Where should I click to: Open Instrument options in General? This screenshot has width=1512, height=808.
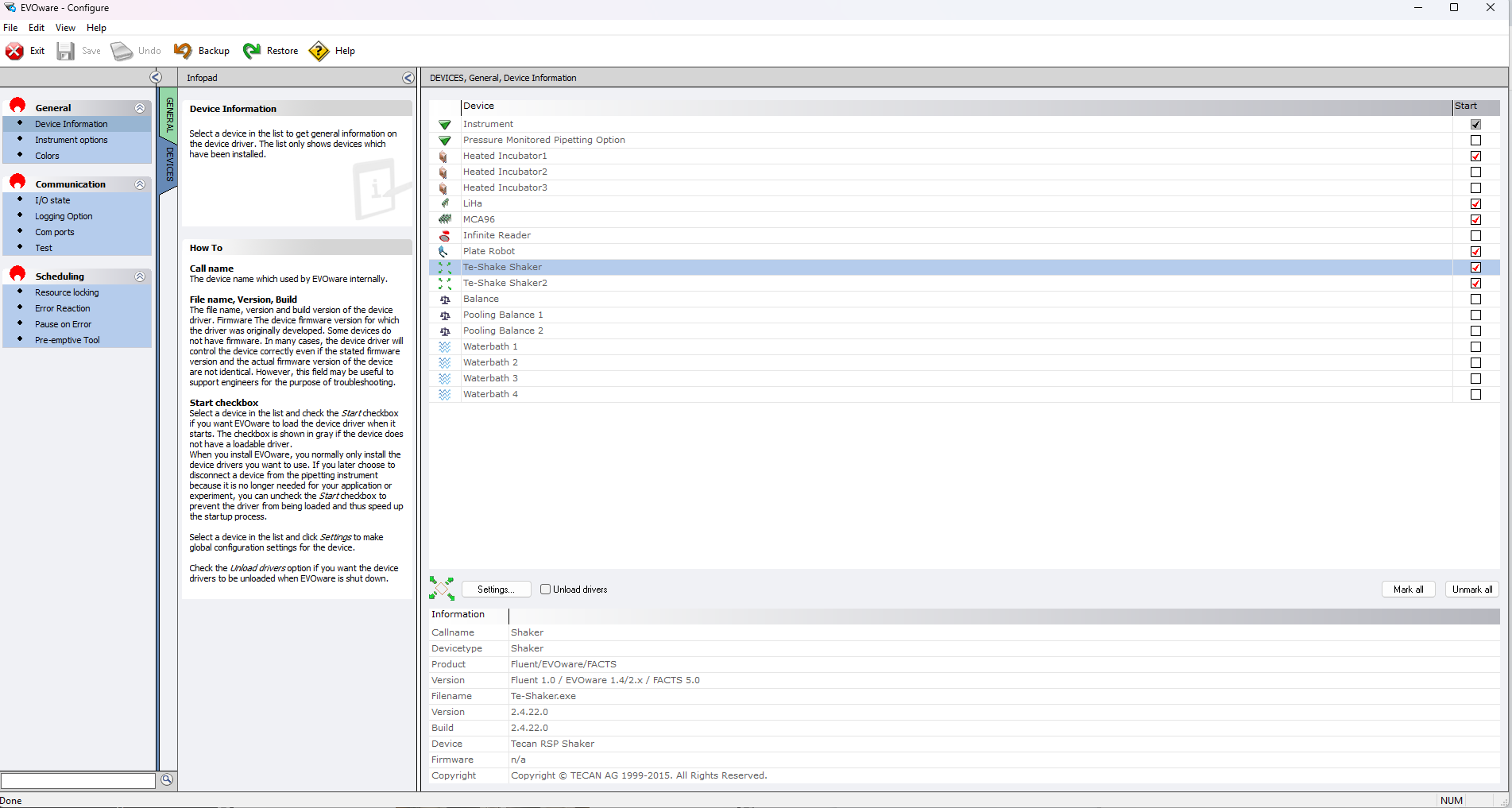(71, 140)
